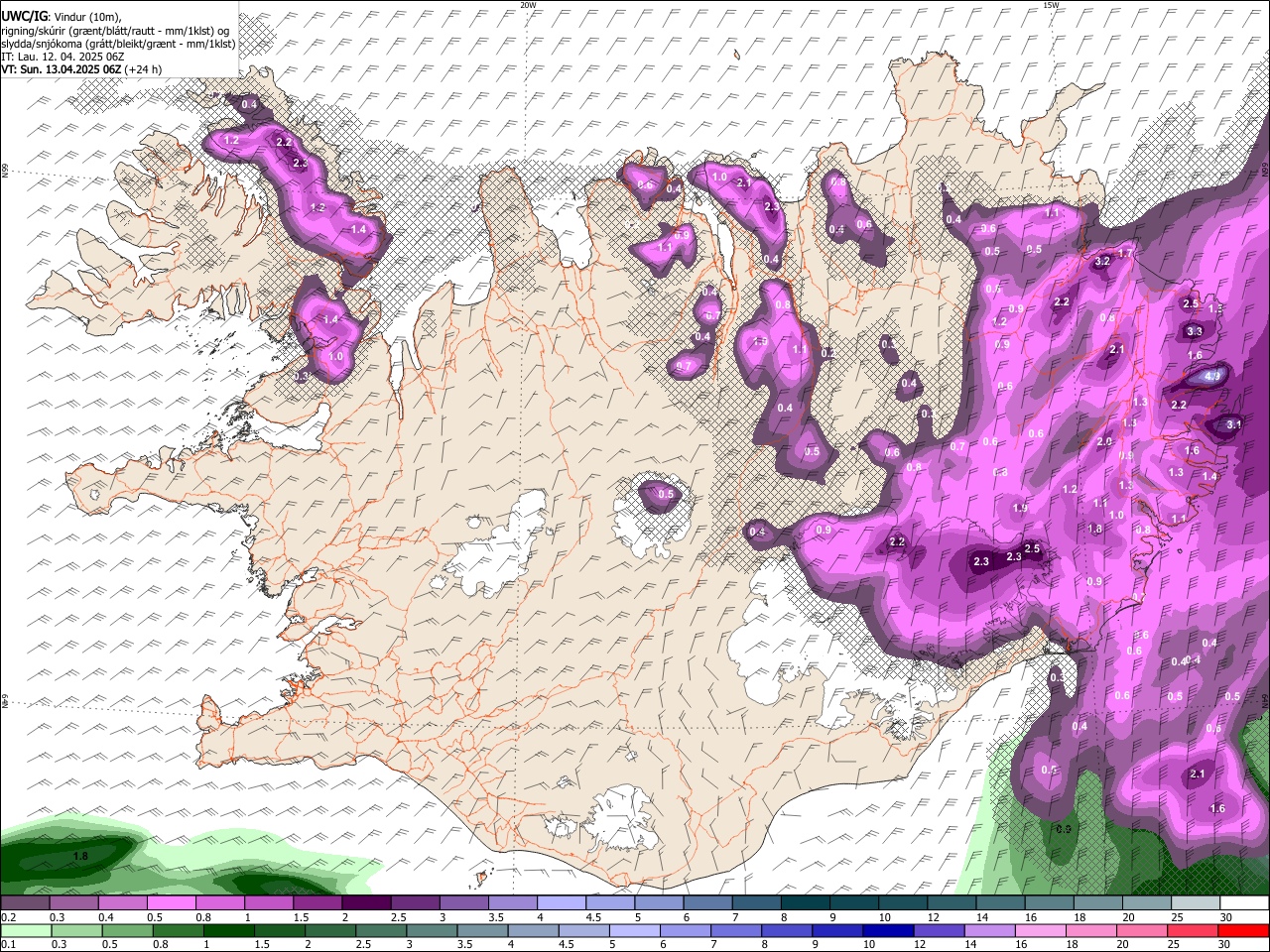
Task: Click the 20W longitude label
Action: (x=528, y=5)
